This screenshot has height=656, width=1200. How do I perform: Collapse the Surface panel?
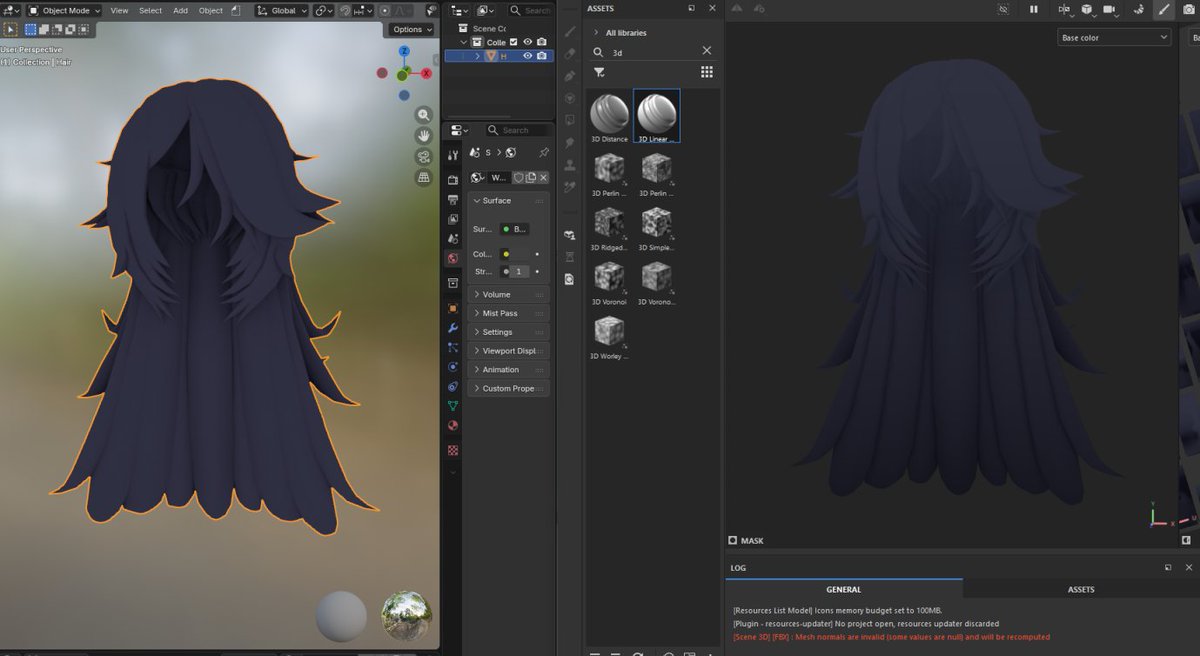coord(508,200)
